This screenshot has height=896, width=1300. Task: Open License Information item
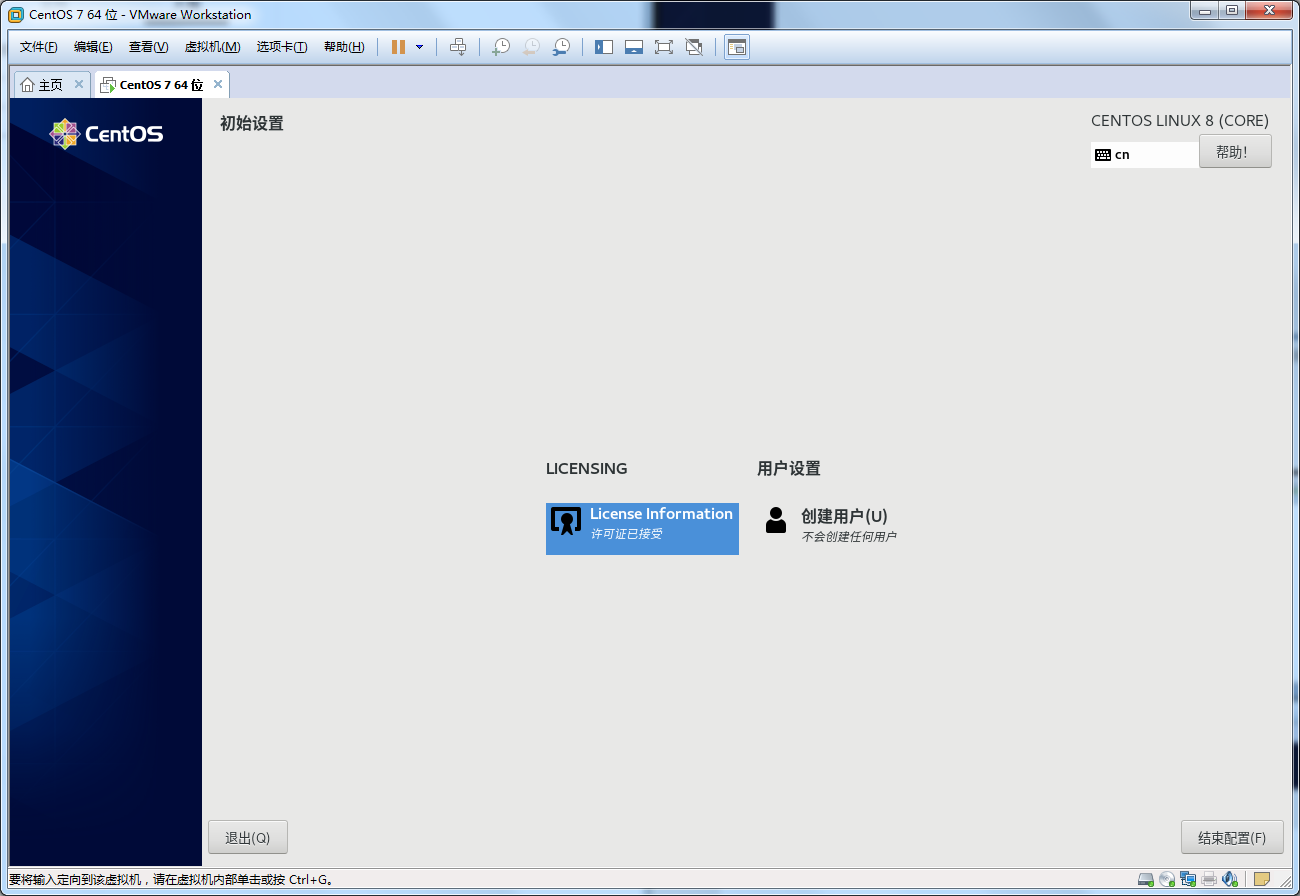coord(642,529)
